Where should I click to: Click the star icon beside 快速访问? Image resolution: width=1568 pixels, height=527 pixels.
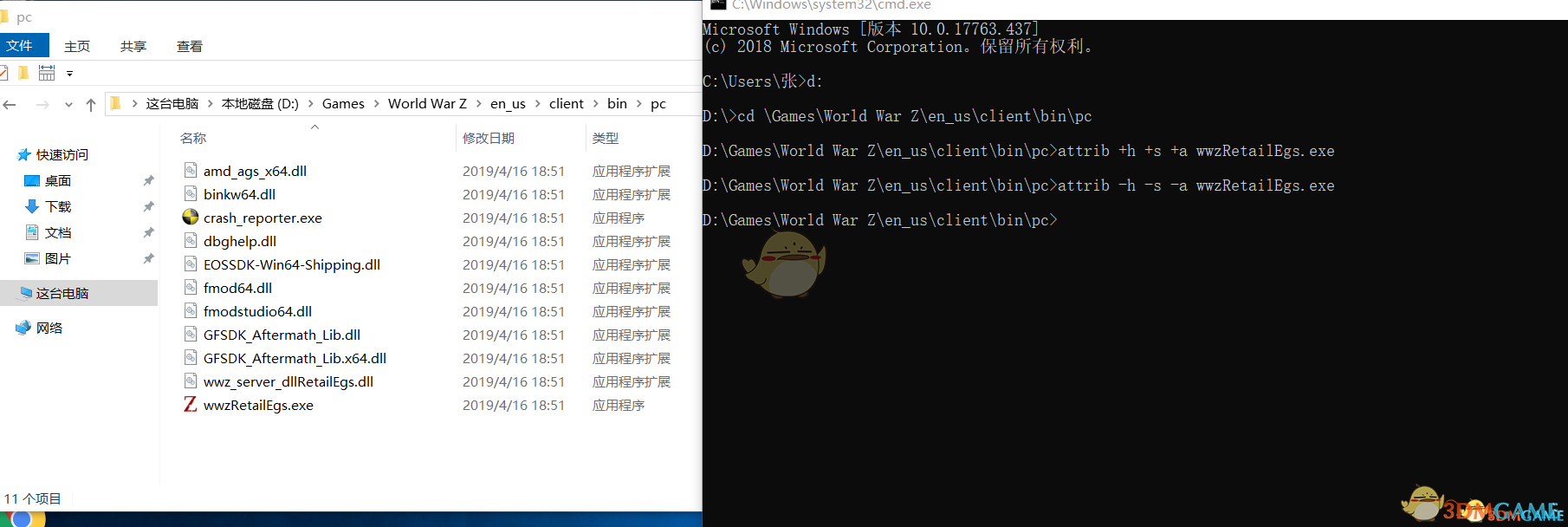pyautogui.click(x=24, y=154)
